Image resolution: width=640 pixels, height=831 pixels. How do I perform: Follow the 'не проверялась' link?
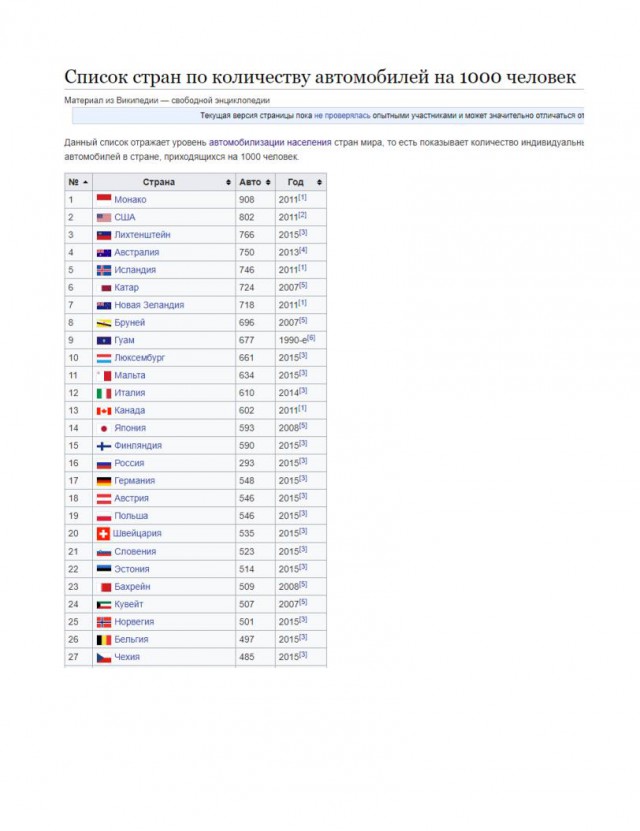point(342,116)
